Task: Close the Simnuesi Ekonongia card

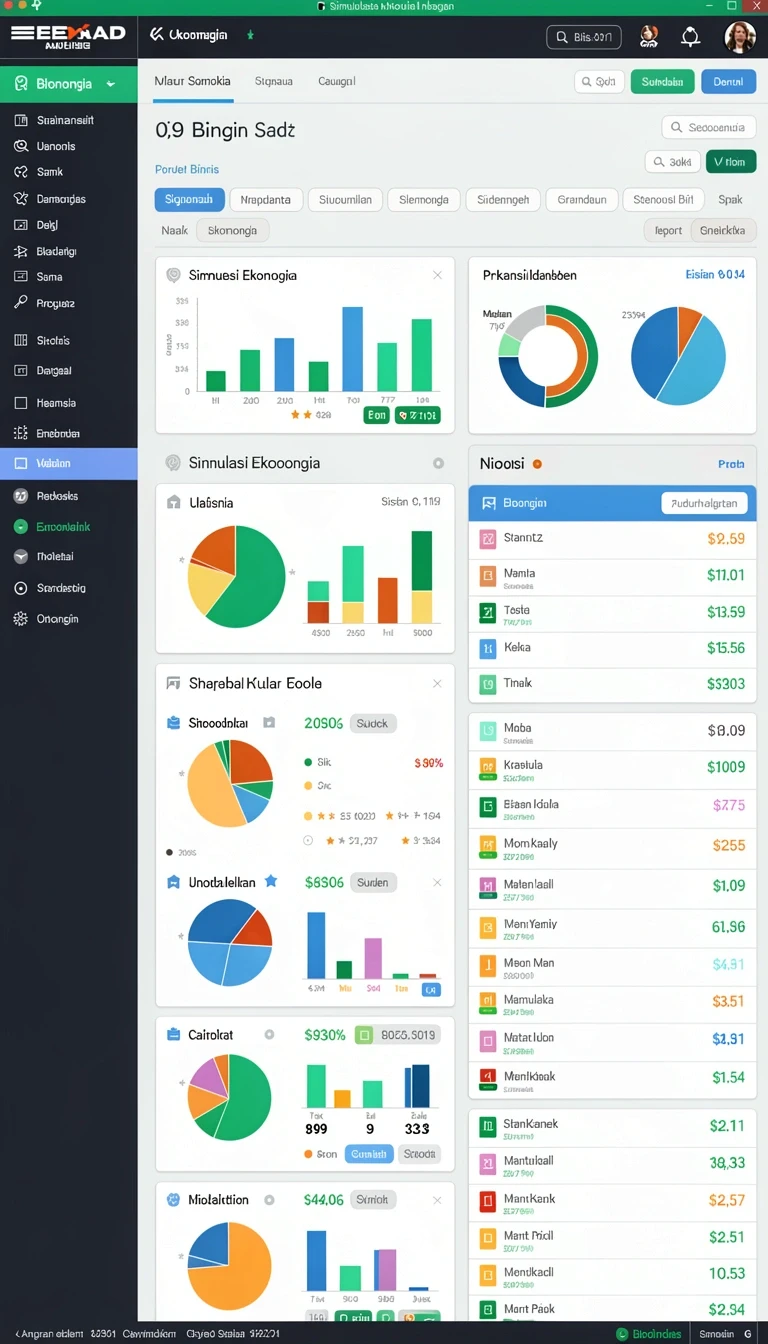Action: (437, 275)
